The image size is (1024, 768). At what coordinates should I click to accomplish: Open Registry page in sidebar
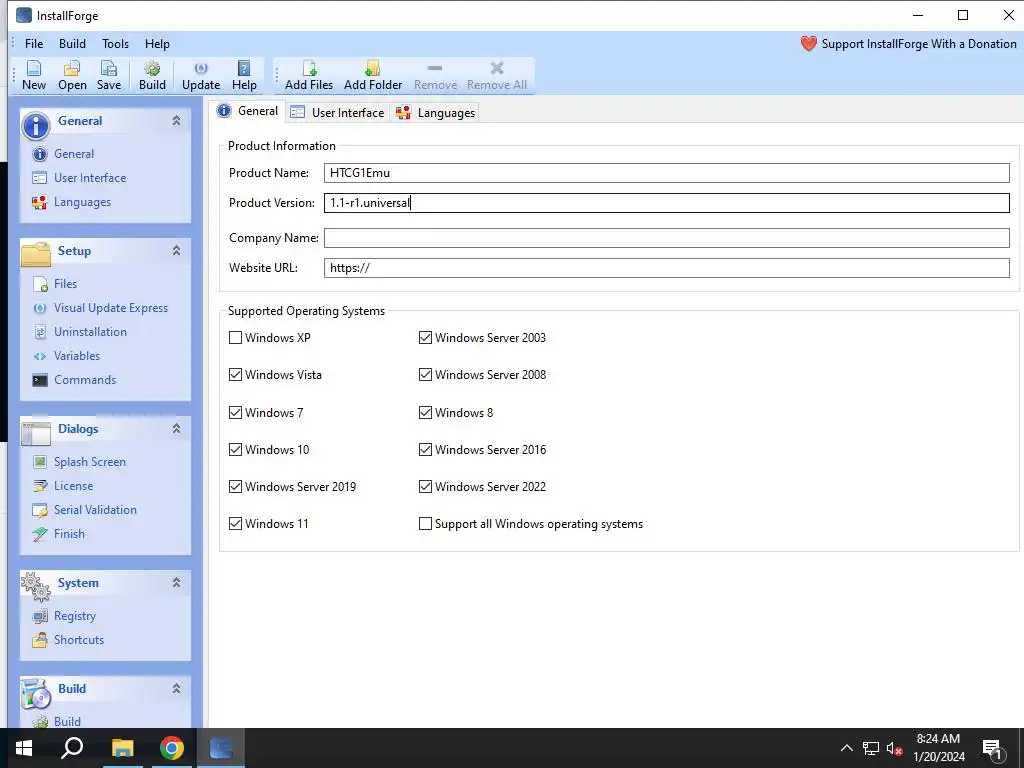point(74,616)
